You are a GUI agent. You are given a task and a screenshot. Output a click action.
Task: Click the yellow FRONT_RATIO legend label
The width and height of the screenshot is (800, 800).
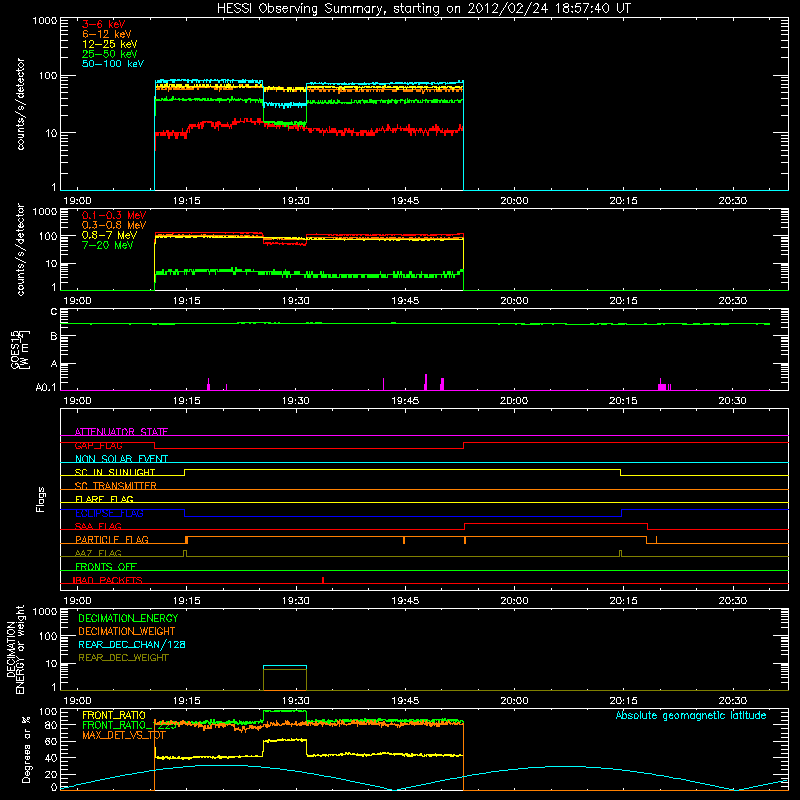[x=114, y=715]
